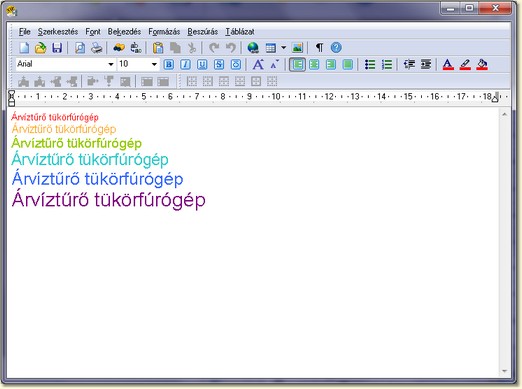Toggle bold formatting
Image resolution: width=522 pixels, height=389 pixels.
point(169,64)
